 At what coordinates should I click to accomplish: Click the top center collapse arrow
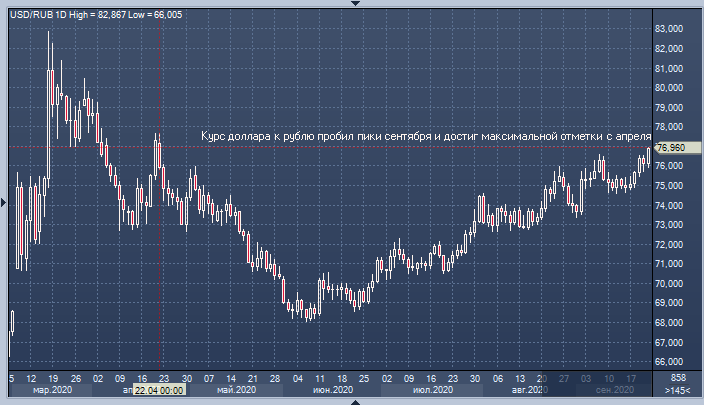click(x=352, y=4)
